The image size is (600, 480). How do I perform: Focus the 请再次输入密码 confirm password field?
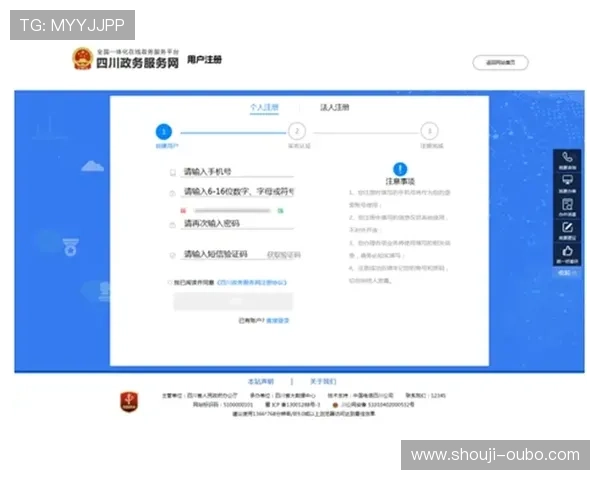tap(237, 223)
